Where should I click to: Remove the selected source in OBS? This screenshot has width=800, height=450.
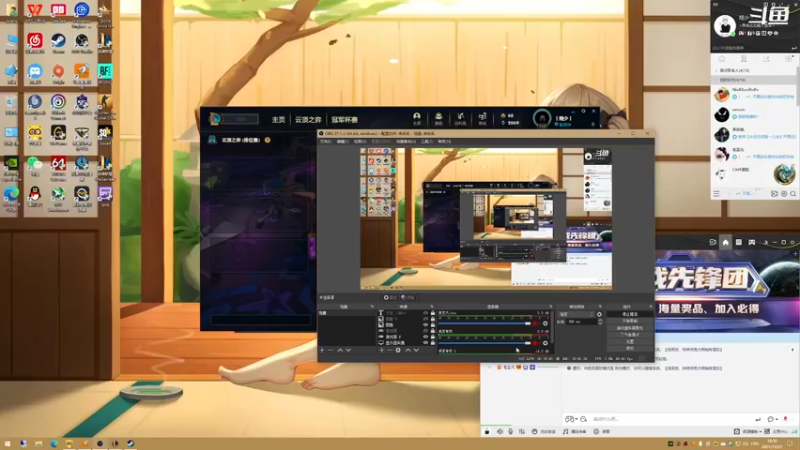390,350
